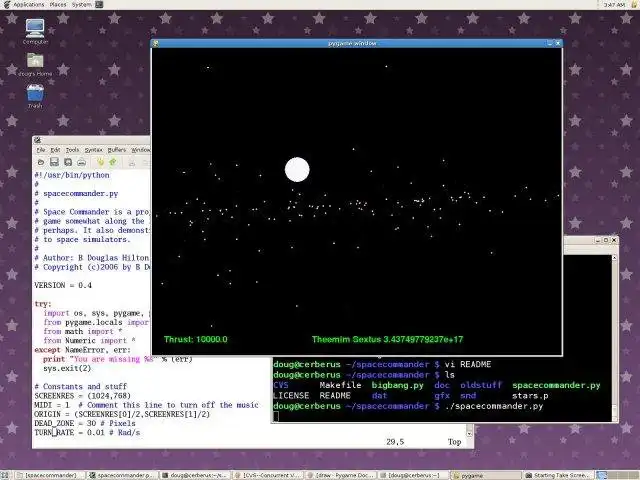Click the #!/usr/bin/python line in gVim
This screenshot has height=480, width=640.
coord(72,175)
